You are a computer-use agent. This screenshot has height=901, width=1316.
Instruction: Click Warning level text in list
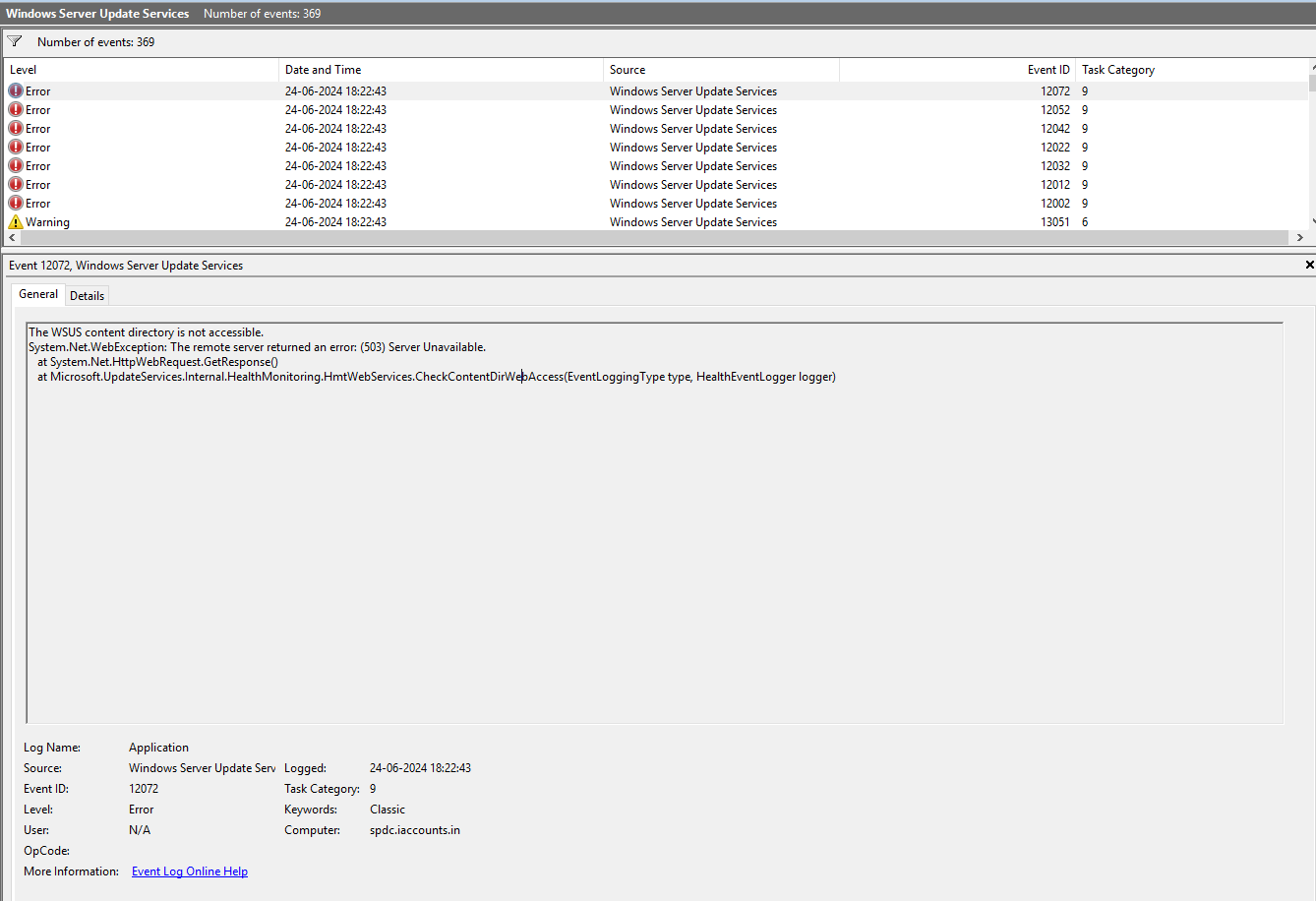coord(47,222)
